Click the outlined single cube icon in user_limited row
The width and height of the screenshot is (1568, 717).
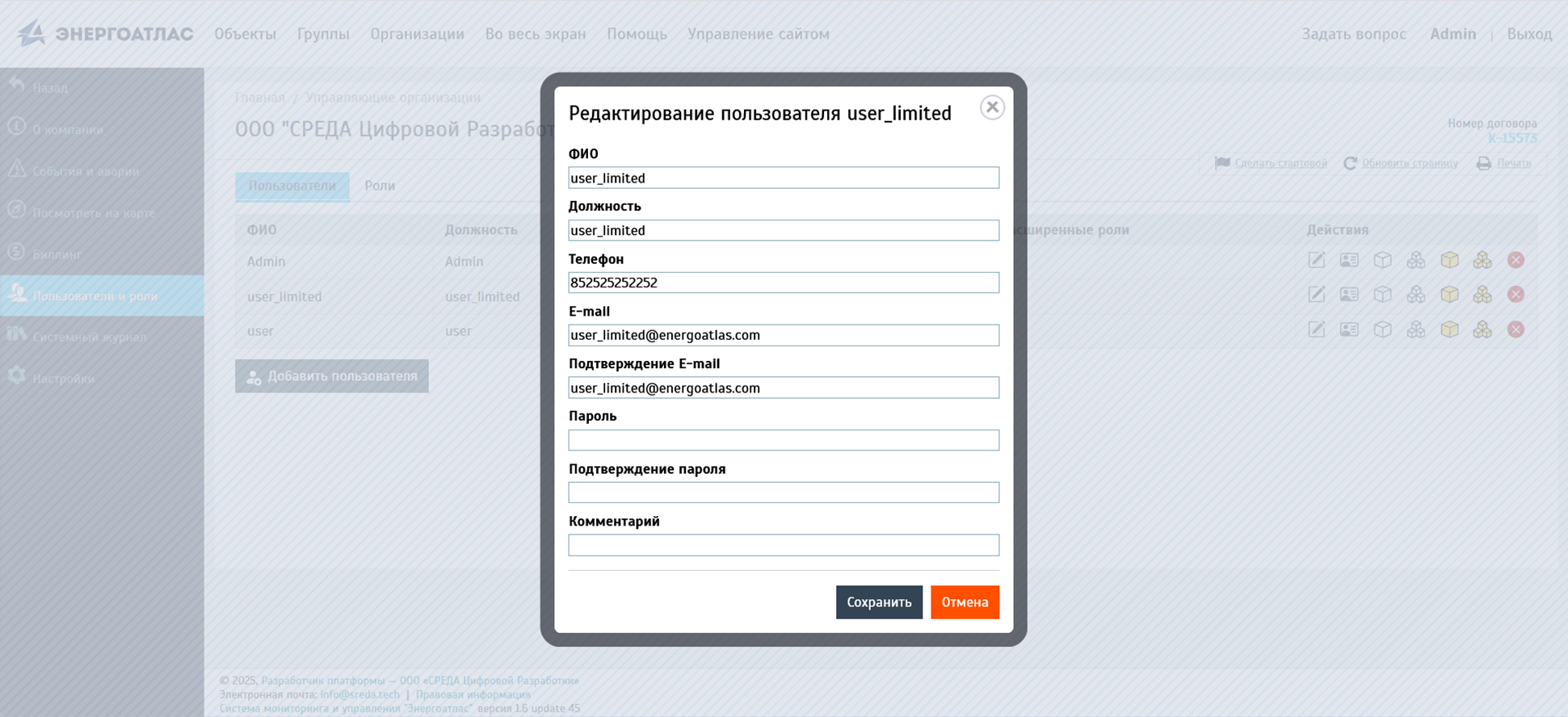1382,295
